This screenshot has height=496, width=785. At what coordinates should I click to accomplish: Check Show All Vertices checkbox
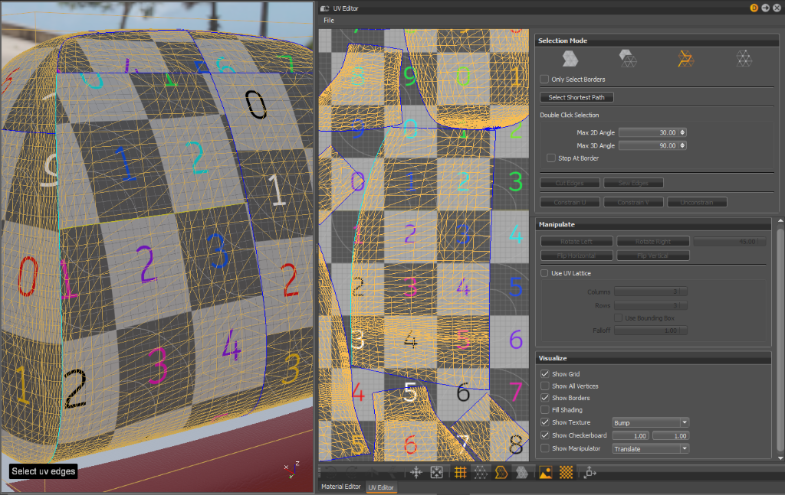pos(545,386)
